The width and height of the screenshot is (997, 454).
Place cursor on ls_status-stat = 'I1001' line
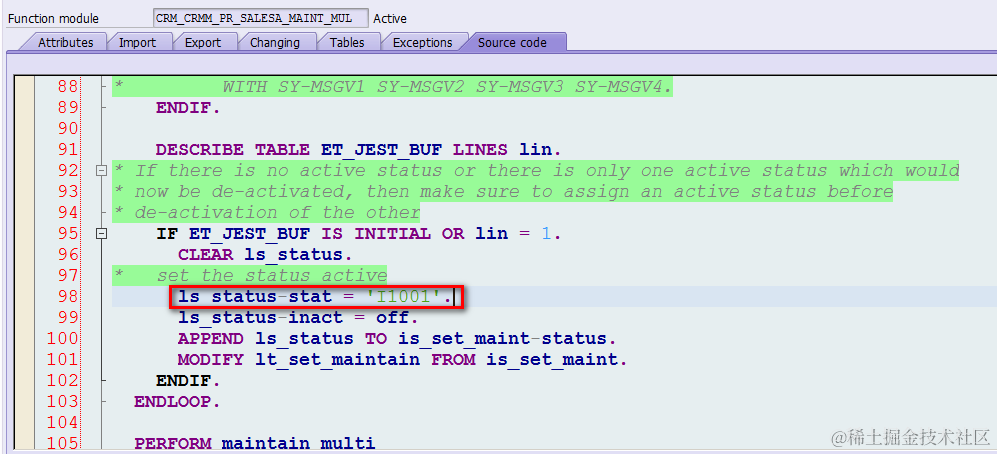pos(315,296)
